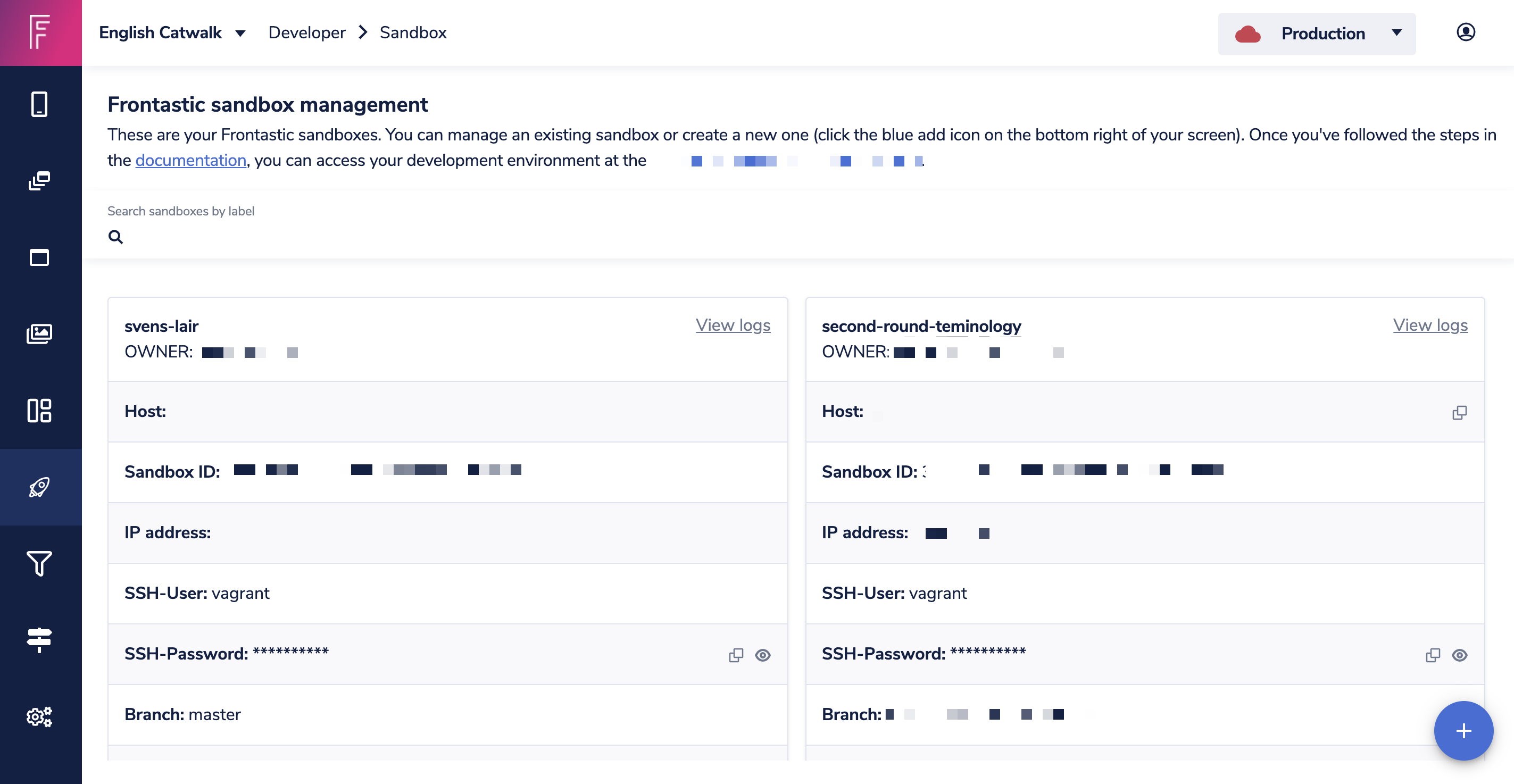This screenshot has width=1514, height=784.
Task: Click second-round-teminology SSH-User vagrant row
Action: click(x=1145, y=593)
